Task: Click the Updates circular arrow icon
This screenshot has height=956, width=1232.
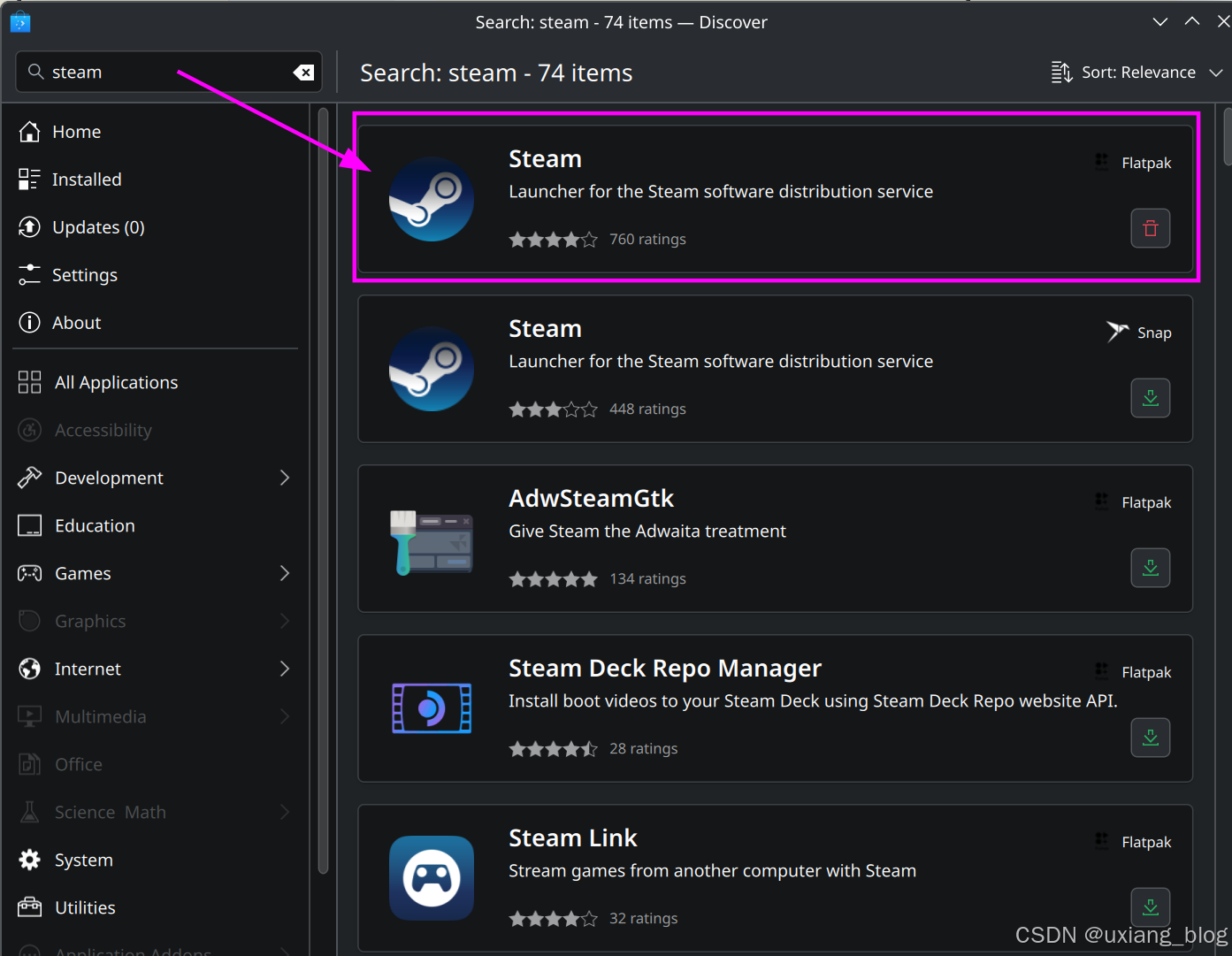Action: [29, 227]
